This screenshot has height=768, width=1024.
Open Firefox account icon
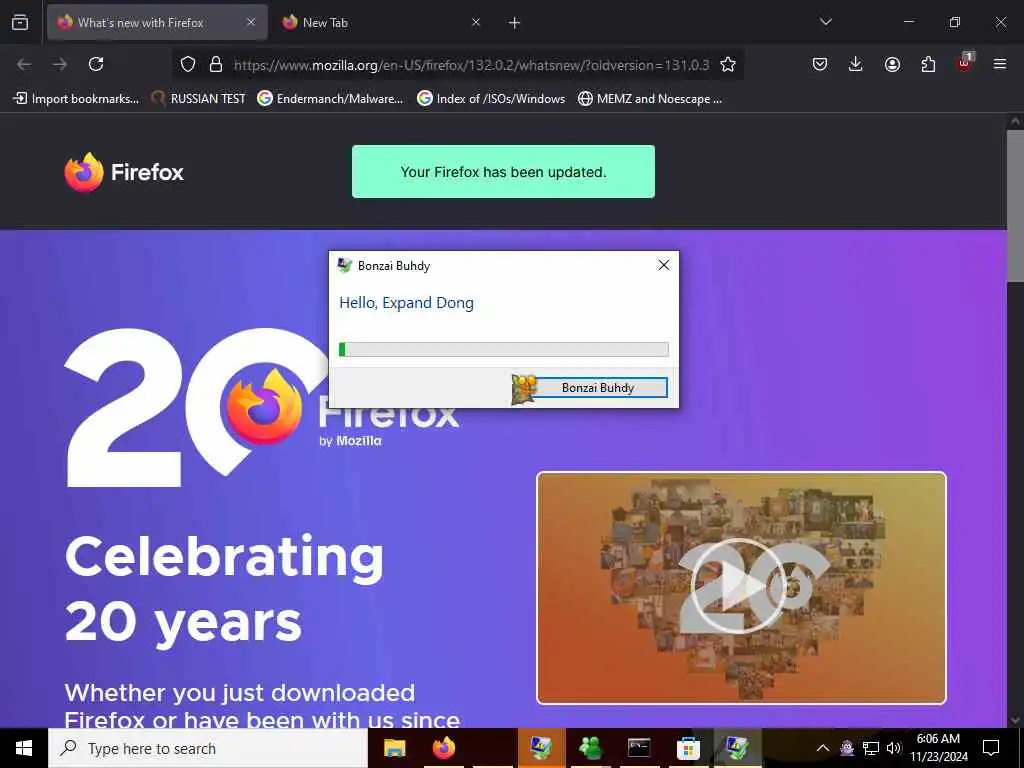pos(892,64)
